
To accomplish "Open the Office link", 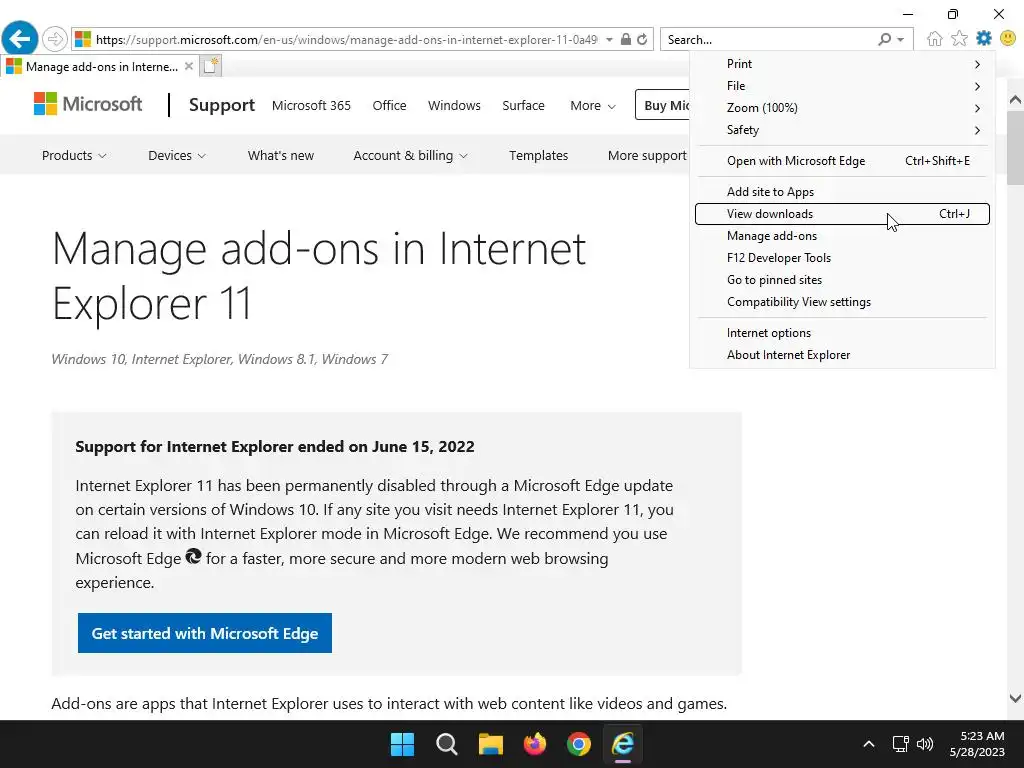I will [x=389, y=105].
